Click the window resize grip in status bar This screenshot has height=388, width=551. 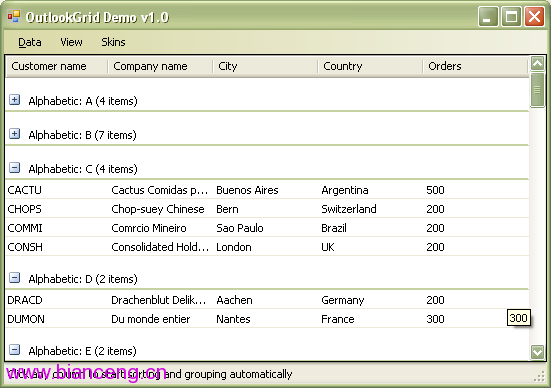click(539, 377)
